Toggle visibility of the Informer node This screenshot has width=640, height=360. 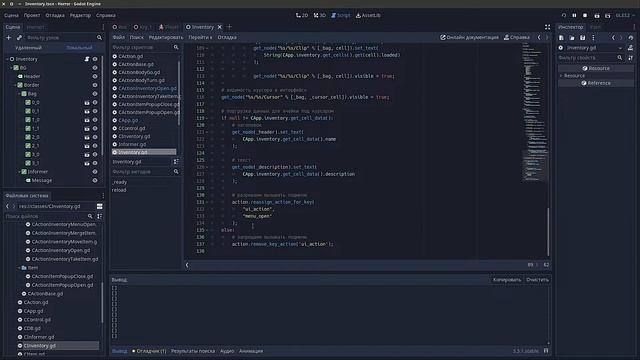click(x=95, y=172)
